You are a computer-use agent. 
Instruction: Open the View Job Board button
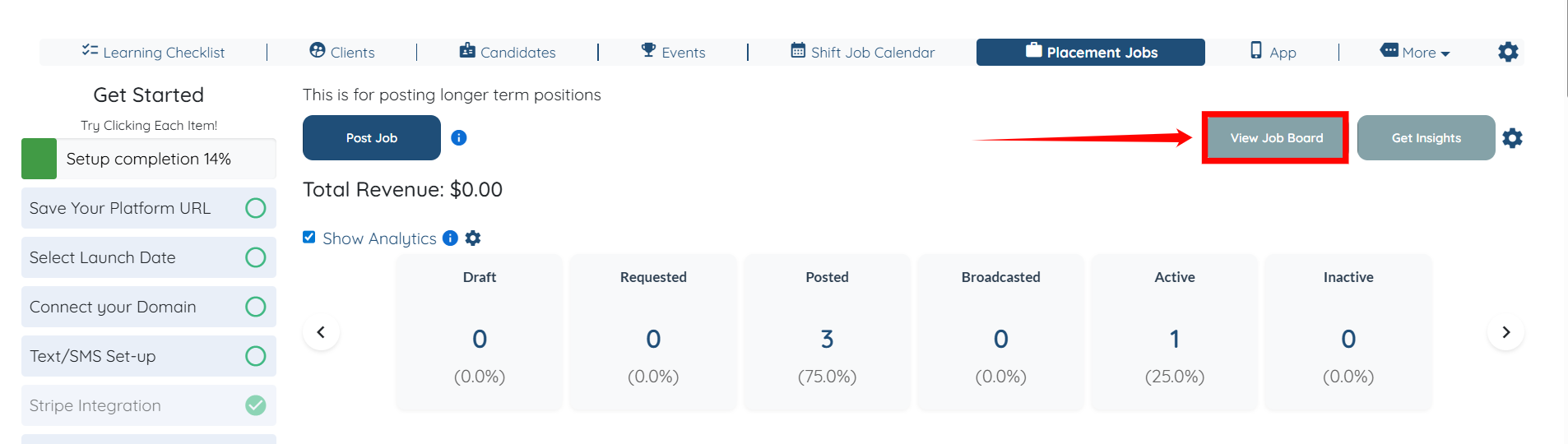1276,138
